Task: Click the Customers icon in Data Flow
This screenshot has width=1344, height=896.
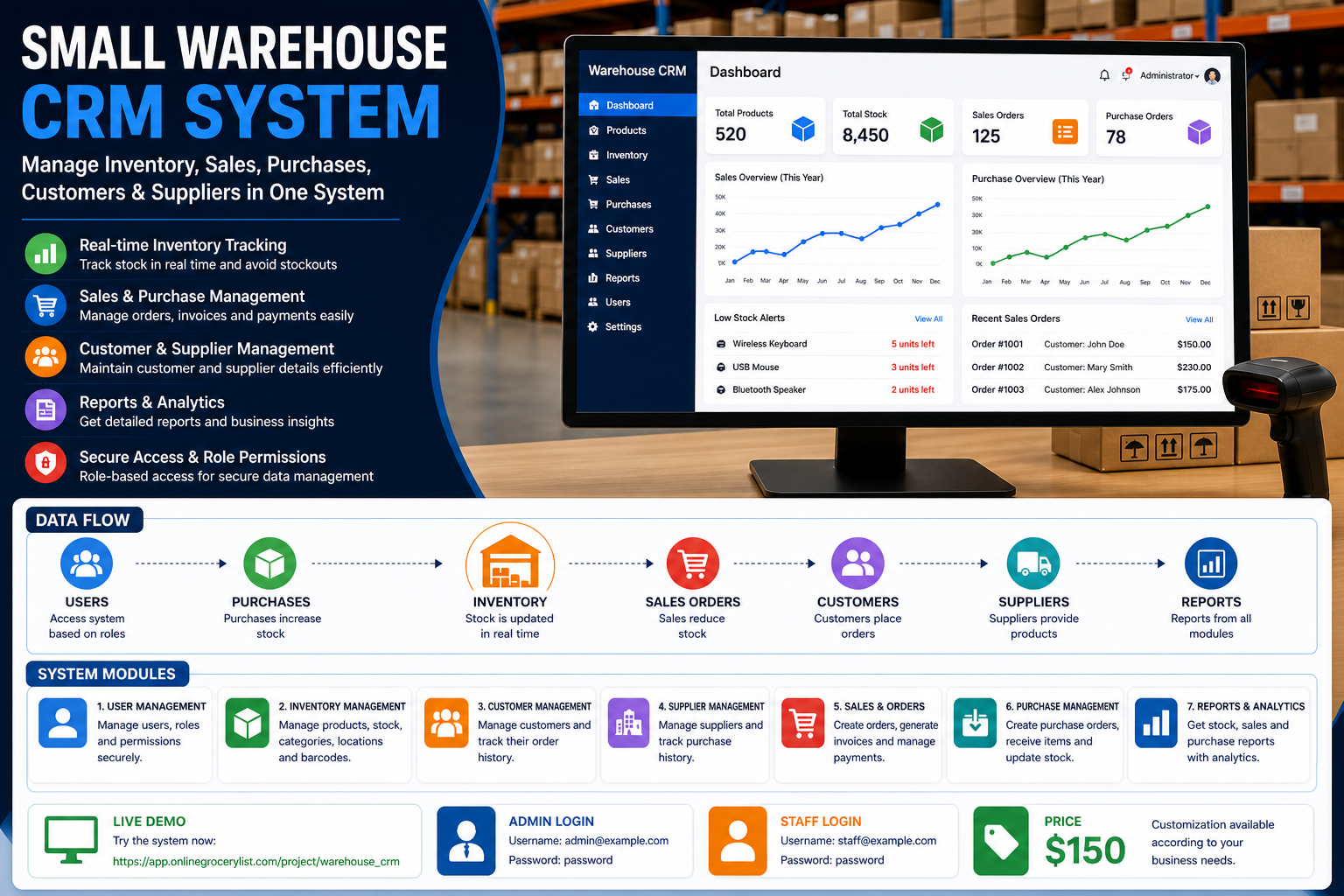Action: [x=857, y=563]
